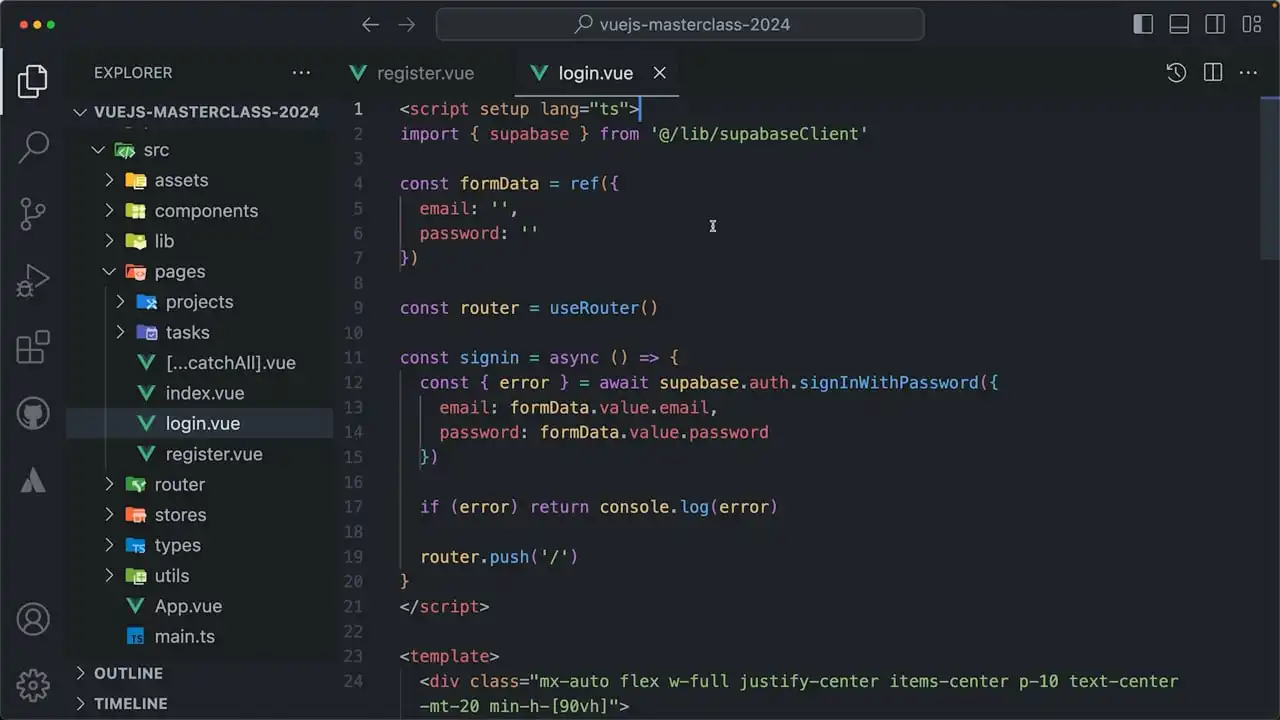Go forward with the right arrow

[x=406, y=25]
